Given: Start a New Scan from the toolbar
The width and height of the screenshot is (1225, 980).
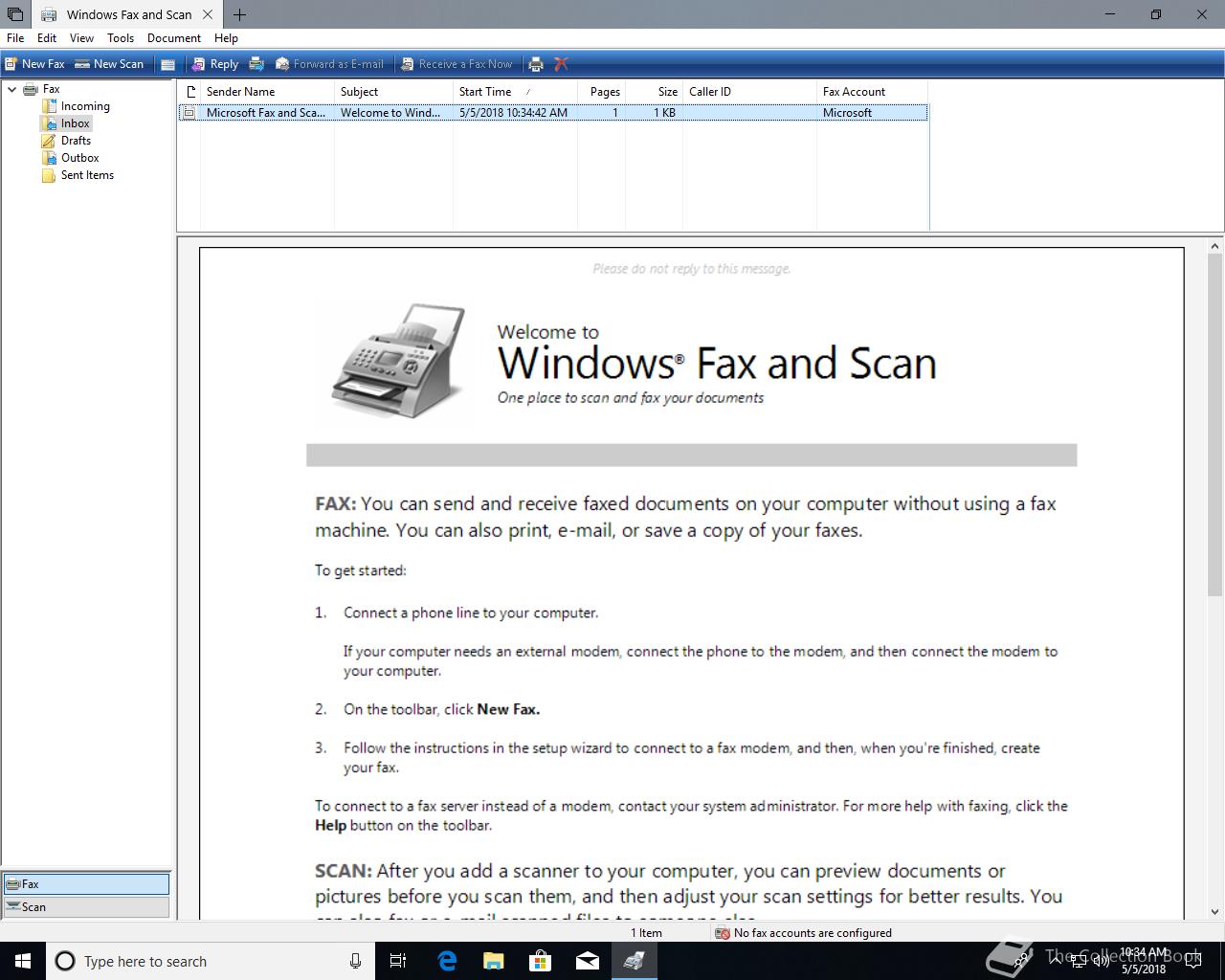Looking at the screenshot, I should click(x=109, y=64).
